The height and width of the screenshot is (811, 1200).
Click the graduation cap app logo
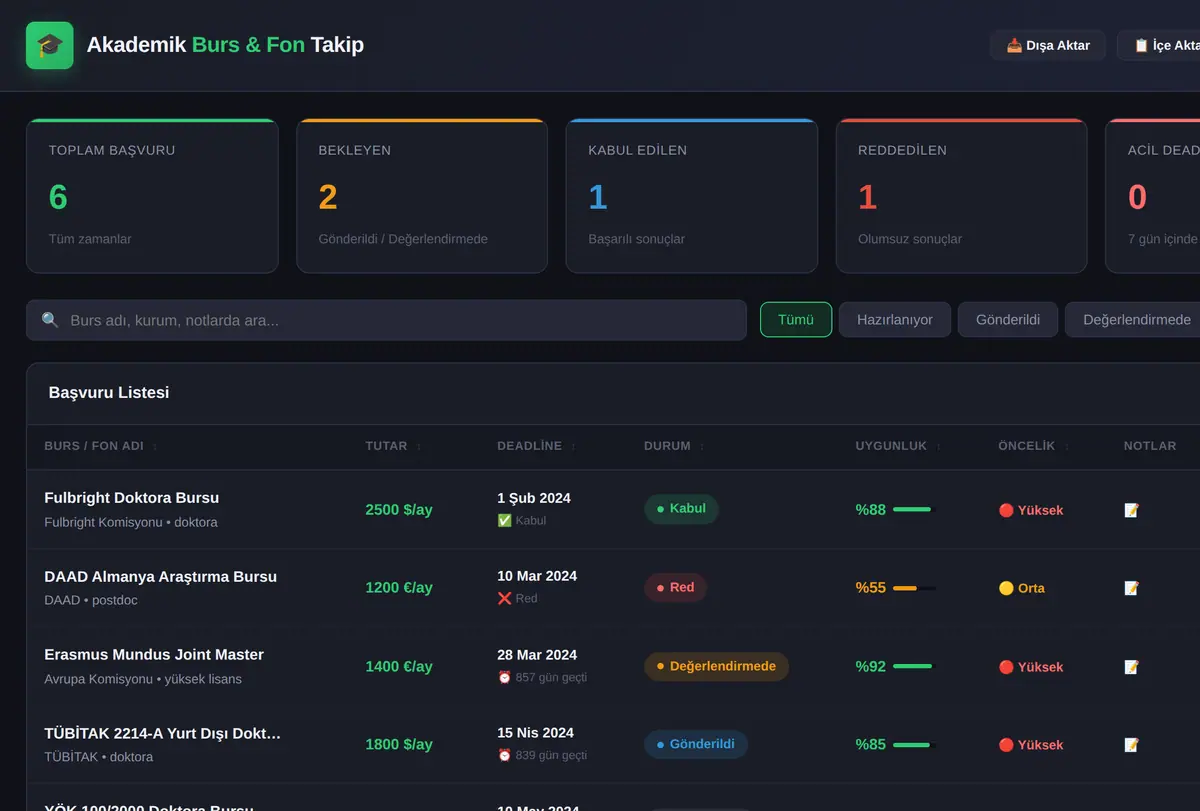[50, 45]
